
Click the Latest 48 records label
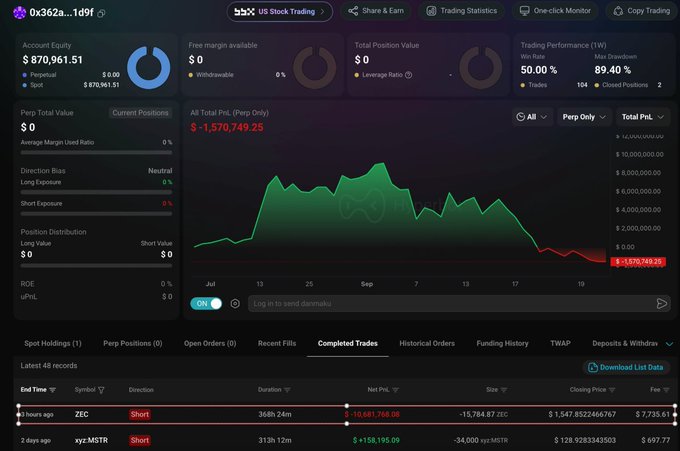49,366
